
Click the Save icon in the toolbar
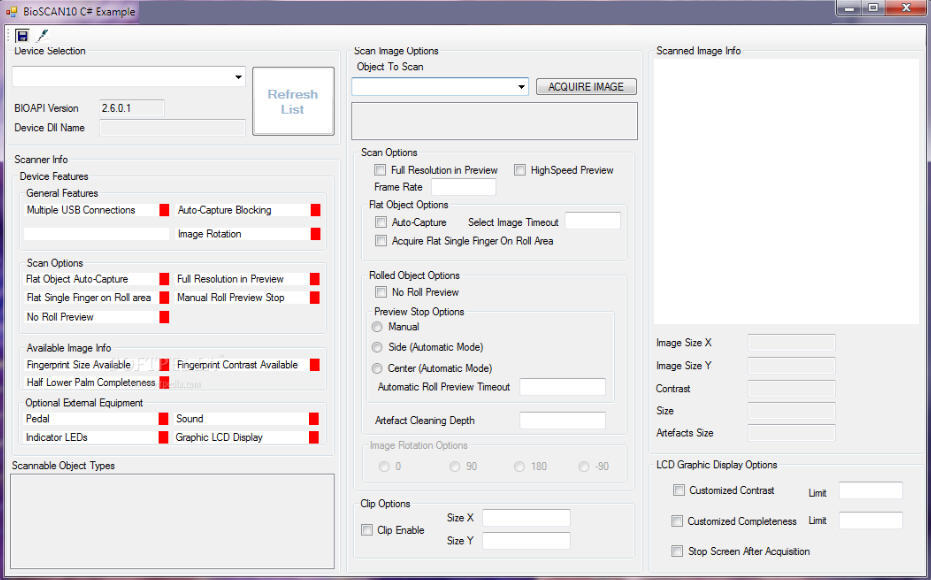(20, 34)
